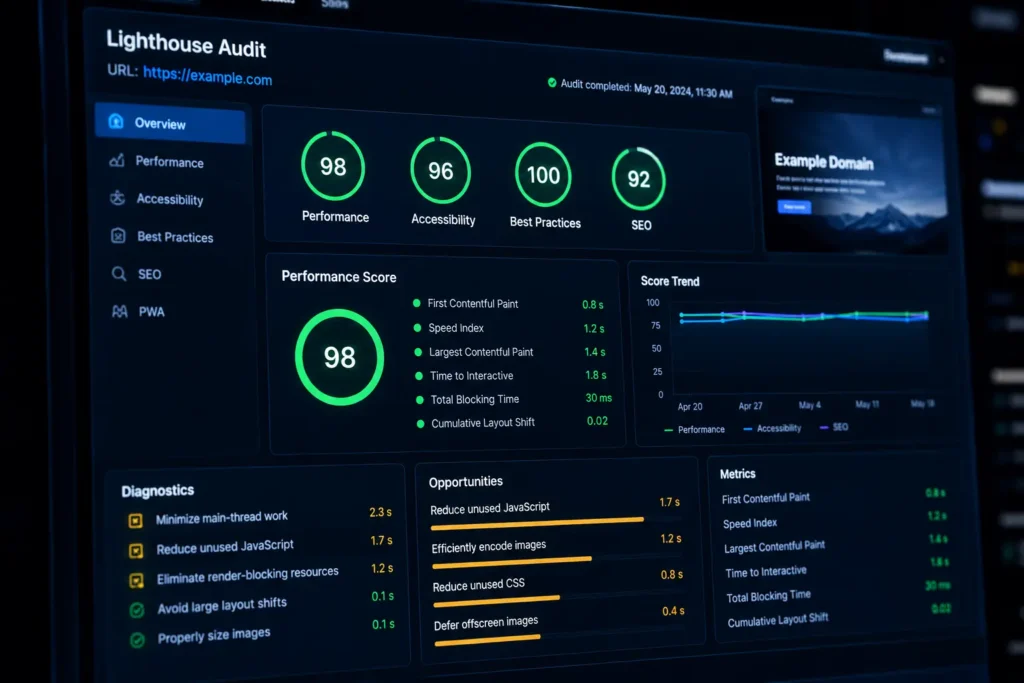
Task: Click green dot beside First Contentful Paint 0.8 s
Action: [416, 303]
